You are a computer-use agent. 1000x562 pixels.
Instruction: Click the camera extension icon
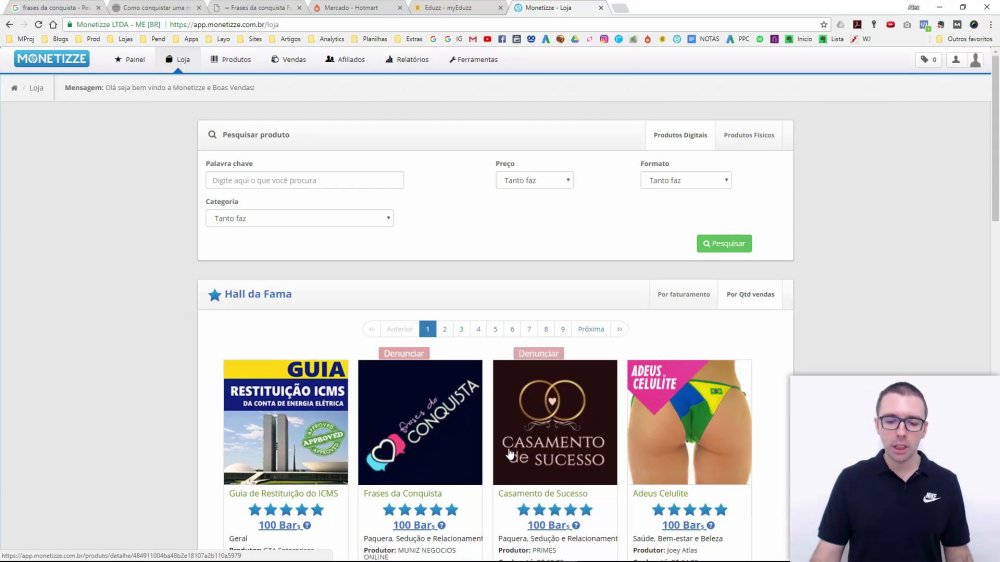coord(907,24)
